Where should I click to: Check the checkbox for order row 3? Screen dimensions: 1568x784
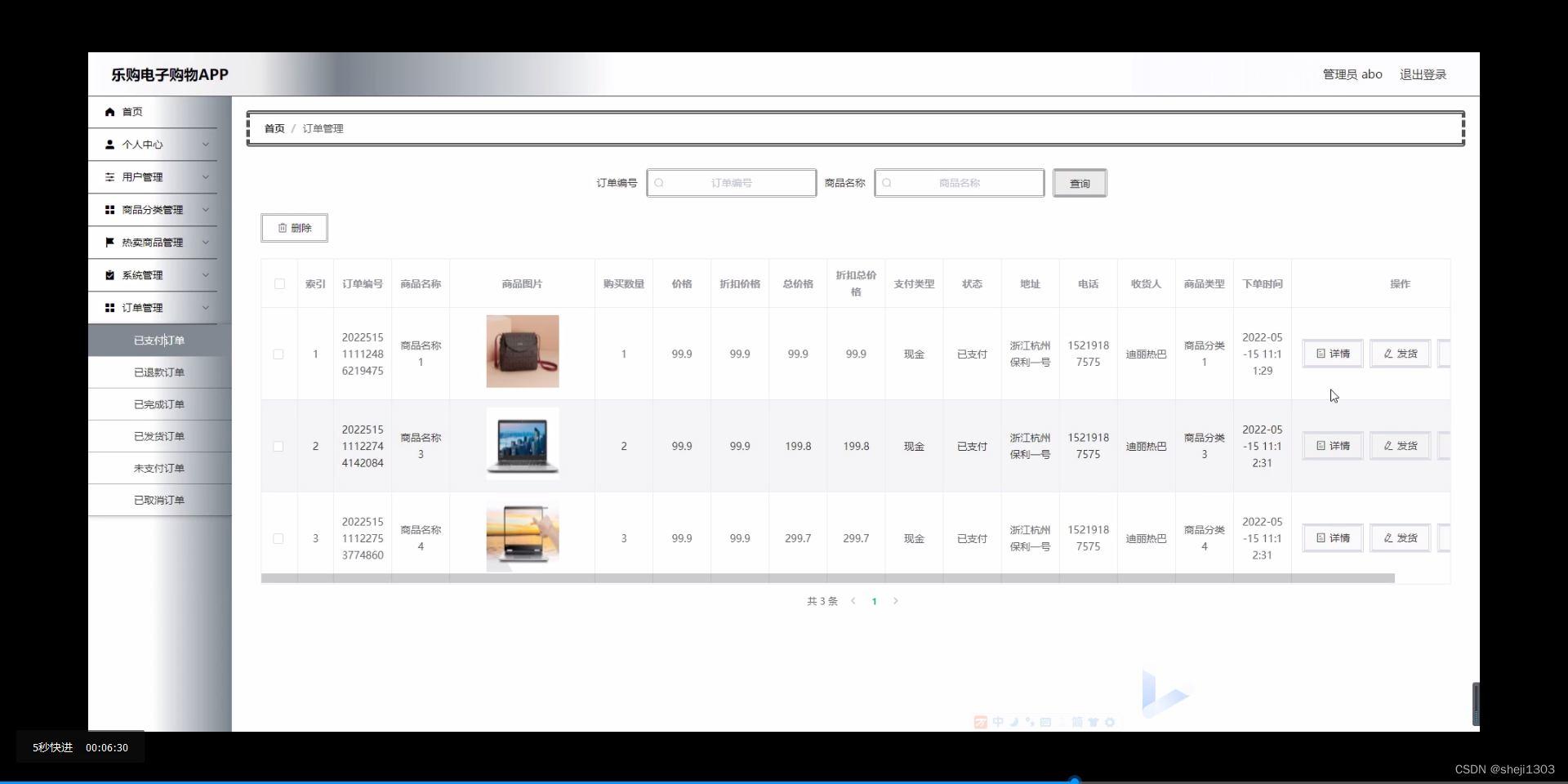point(278,538)
